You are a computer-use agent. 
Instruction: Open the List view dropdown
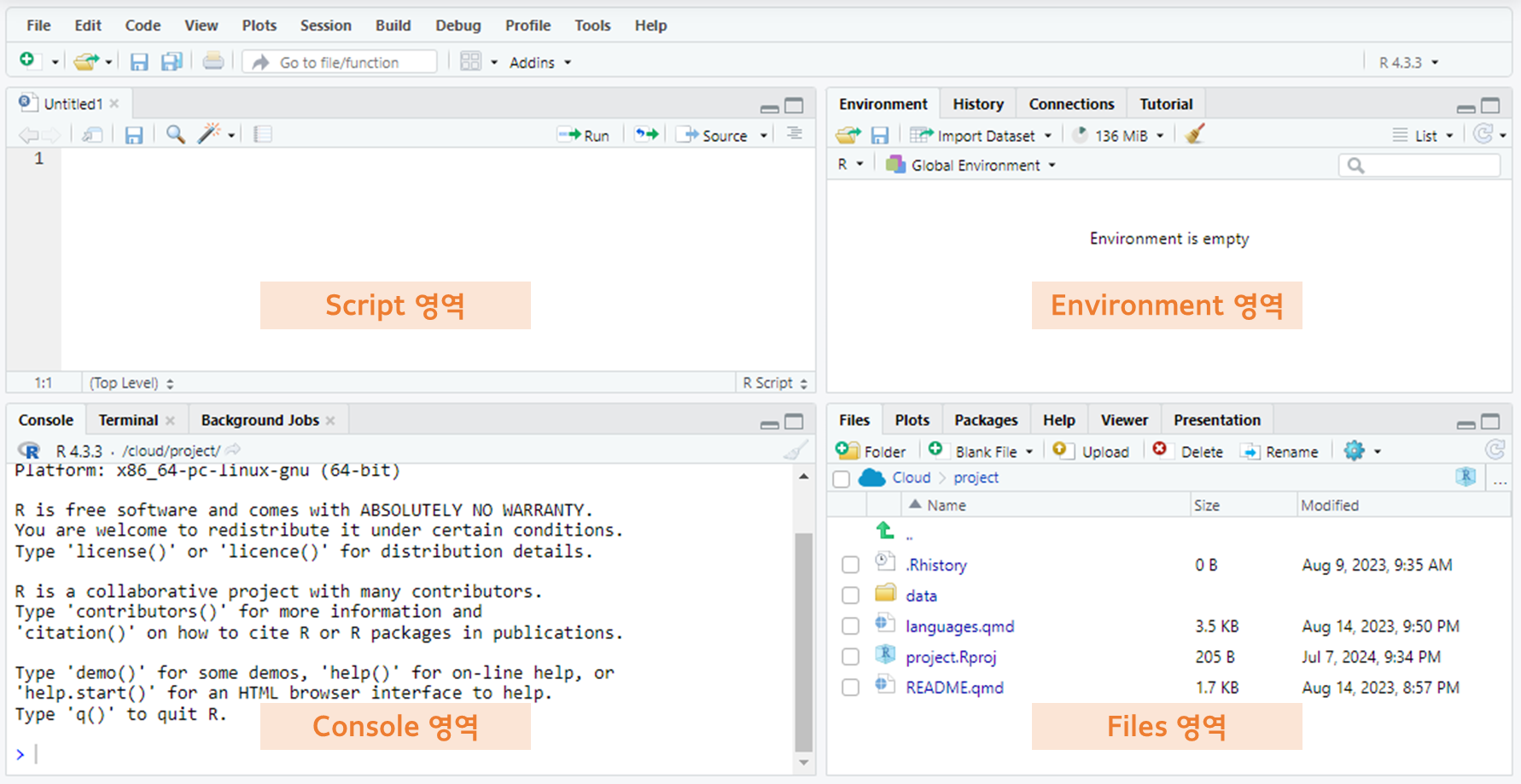(x=1423, y=136)
